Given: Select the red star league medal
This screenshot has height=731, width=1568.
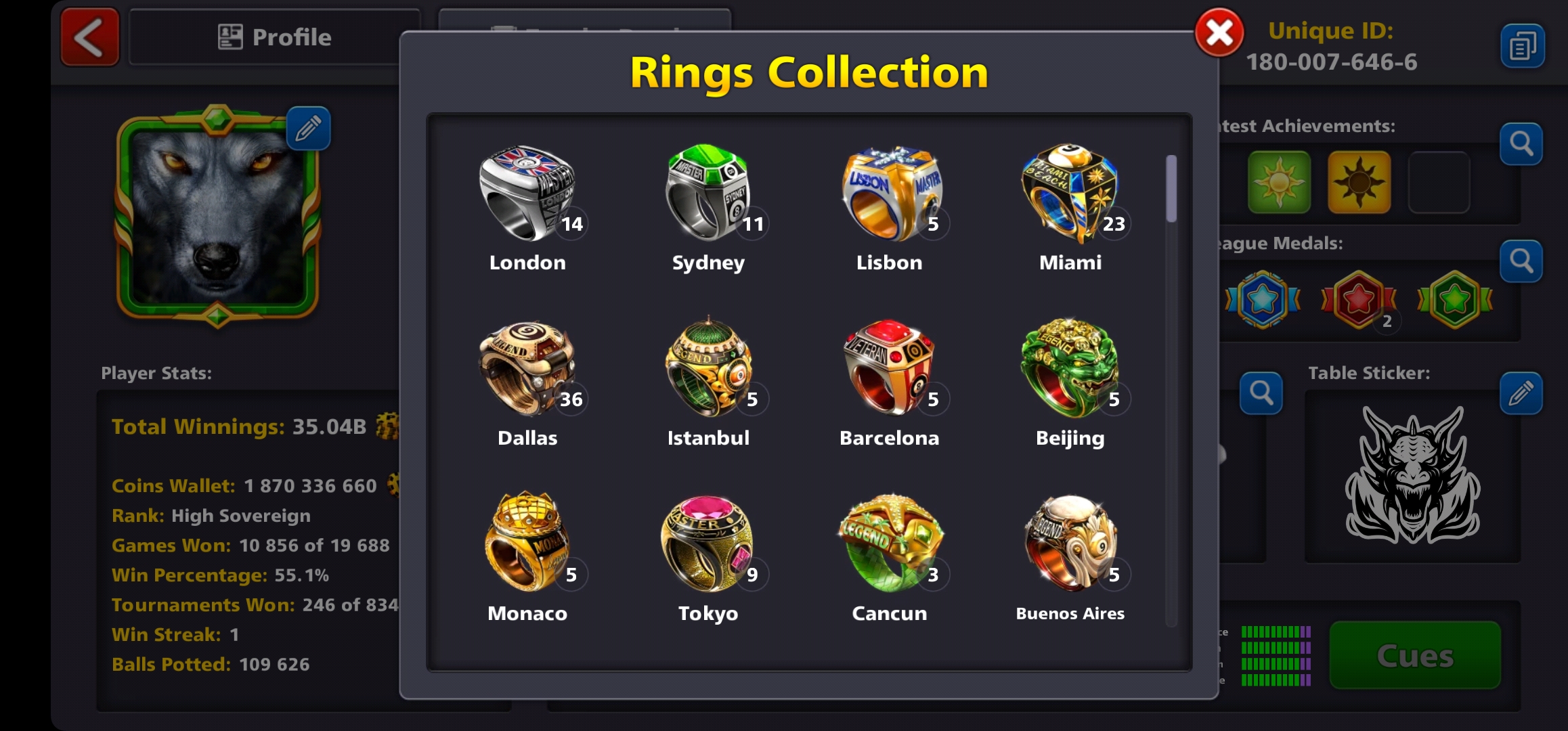Looking at the screenshot, I should click(1358, 300).
